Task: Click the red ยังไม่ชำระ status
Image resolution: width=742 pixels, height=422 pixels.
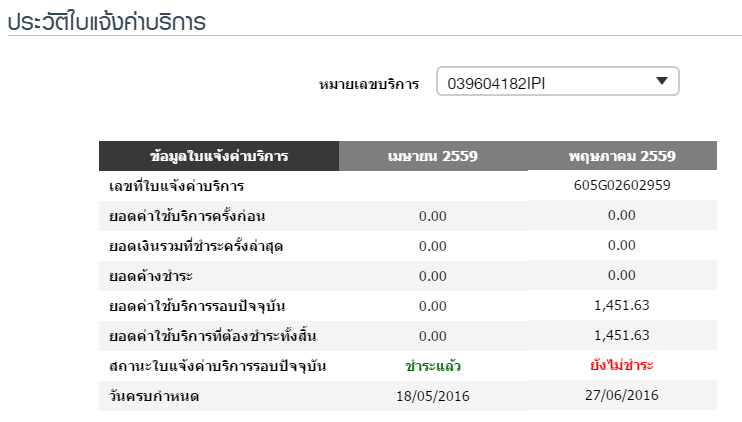Action: click(621, 365)
